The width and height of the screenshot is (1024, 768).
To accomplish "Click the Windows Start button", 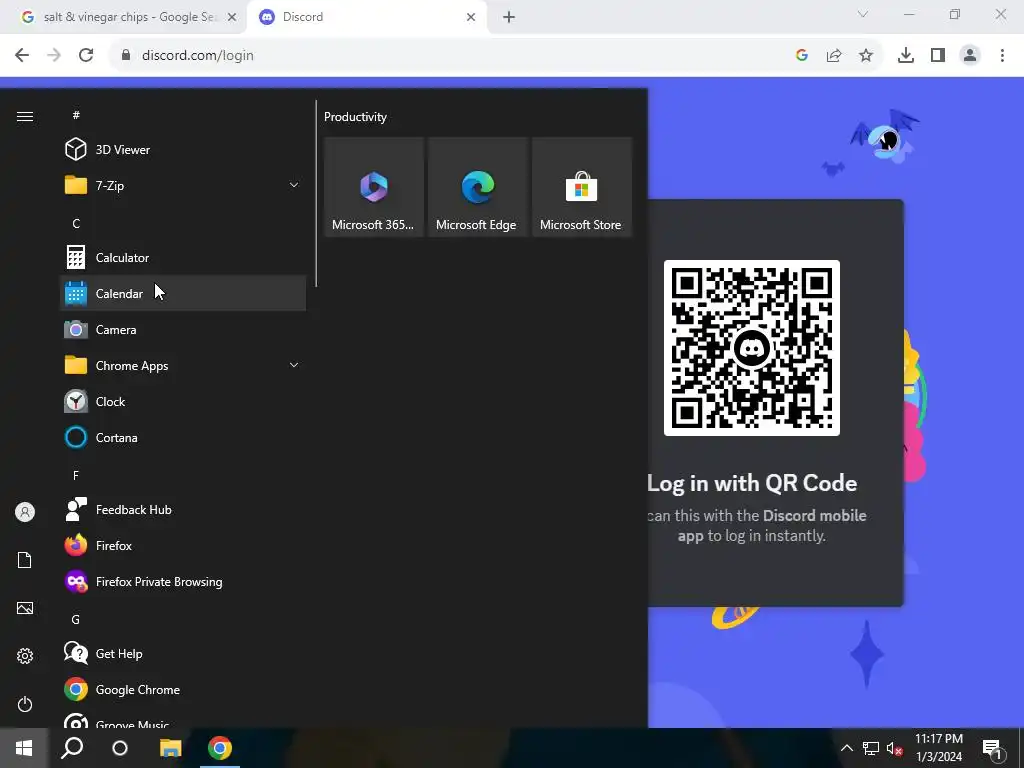I will tap(24, 748).
